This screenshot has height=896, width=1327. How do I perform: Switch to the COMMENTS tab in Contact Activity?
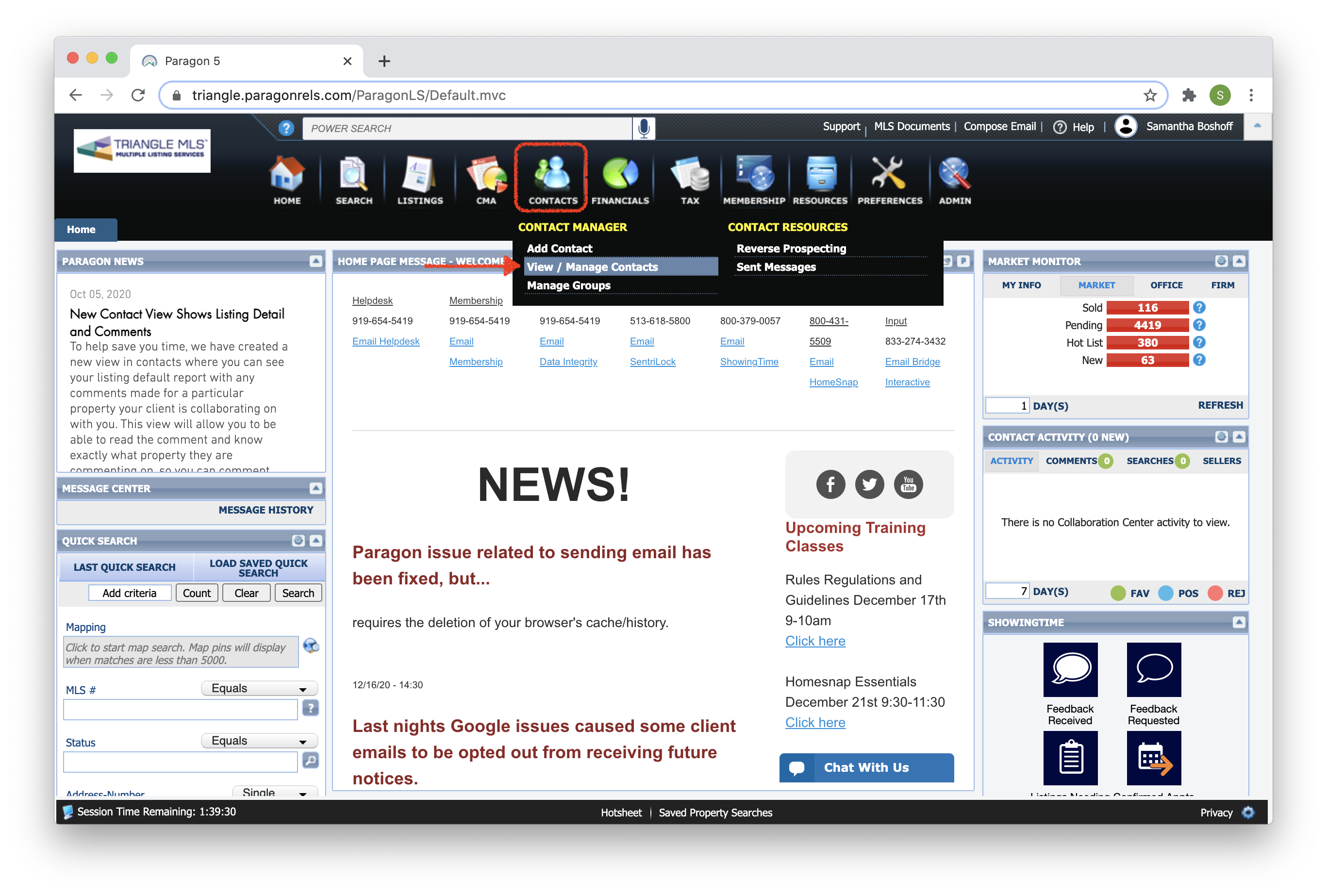pos(1078,461)
